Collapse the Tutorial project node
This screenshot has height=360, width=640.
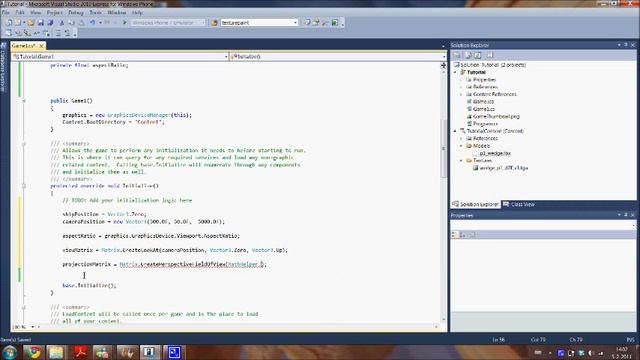click(x=456, y=72)
